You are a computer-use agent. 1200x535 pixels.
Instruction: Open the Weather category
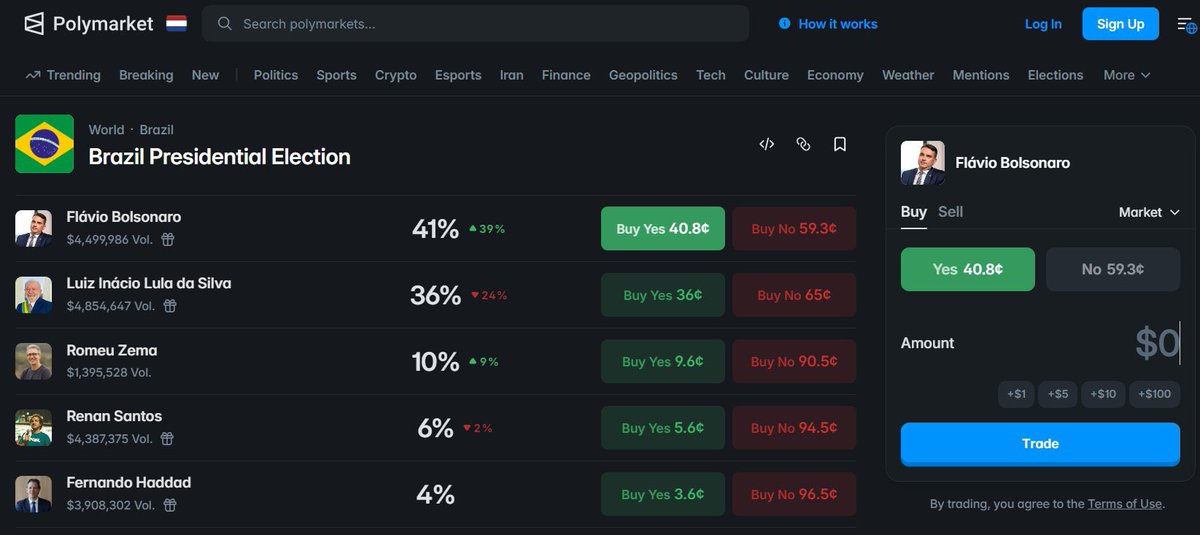click(908, 75)
